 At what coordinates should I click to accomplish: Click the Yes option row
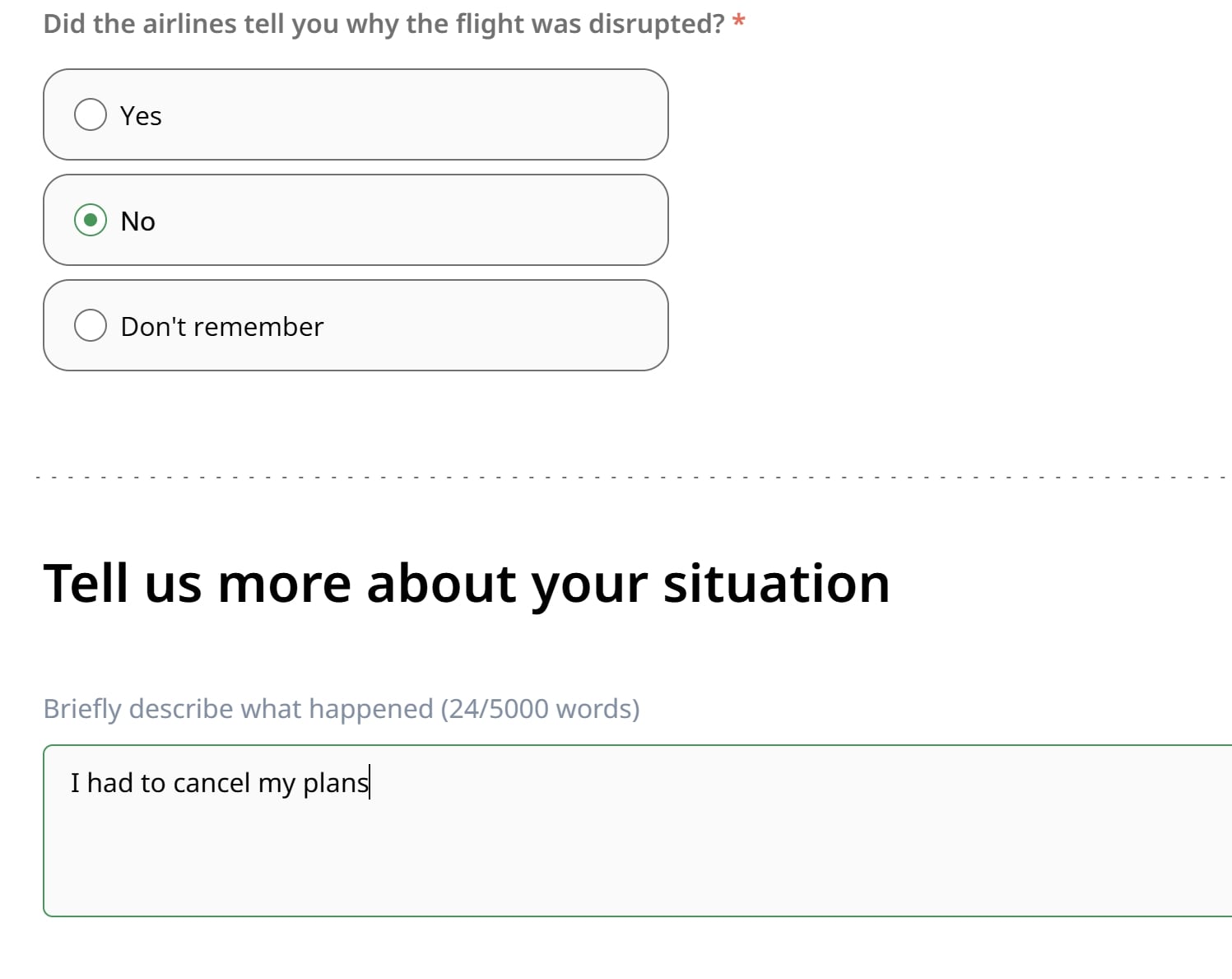[x=354, y=114]
